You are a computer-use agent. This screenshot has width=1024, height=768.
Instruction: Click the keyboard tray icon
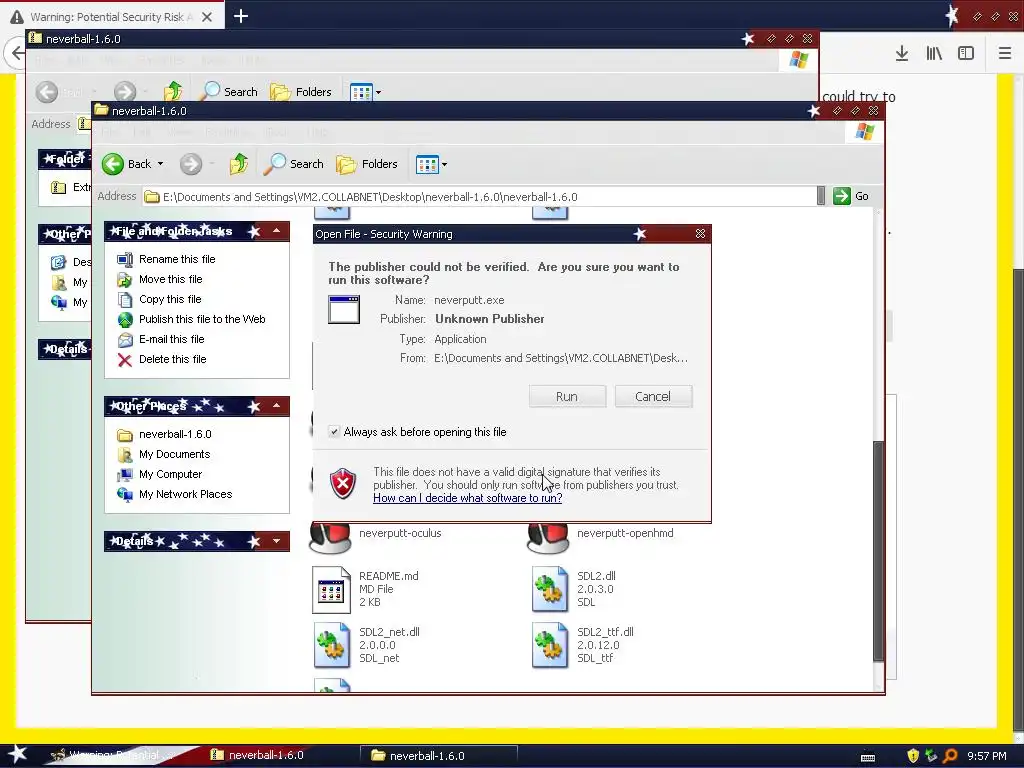868,758
